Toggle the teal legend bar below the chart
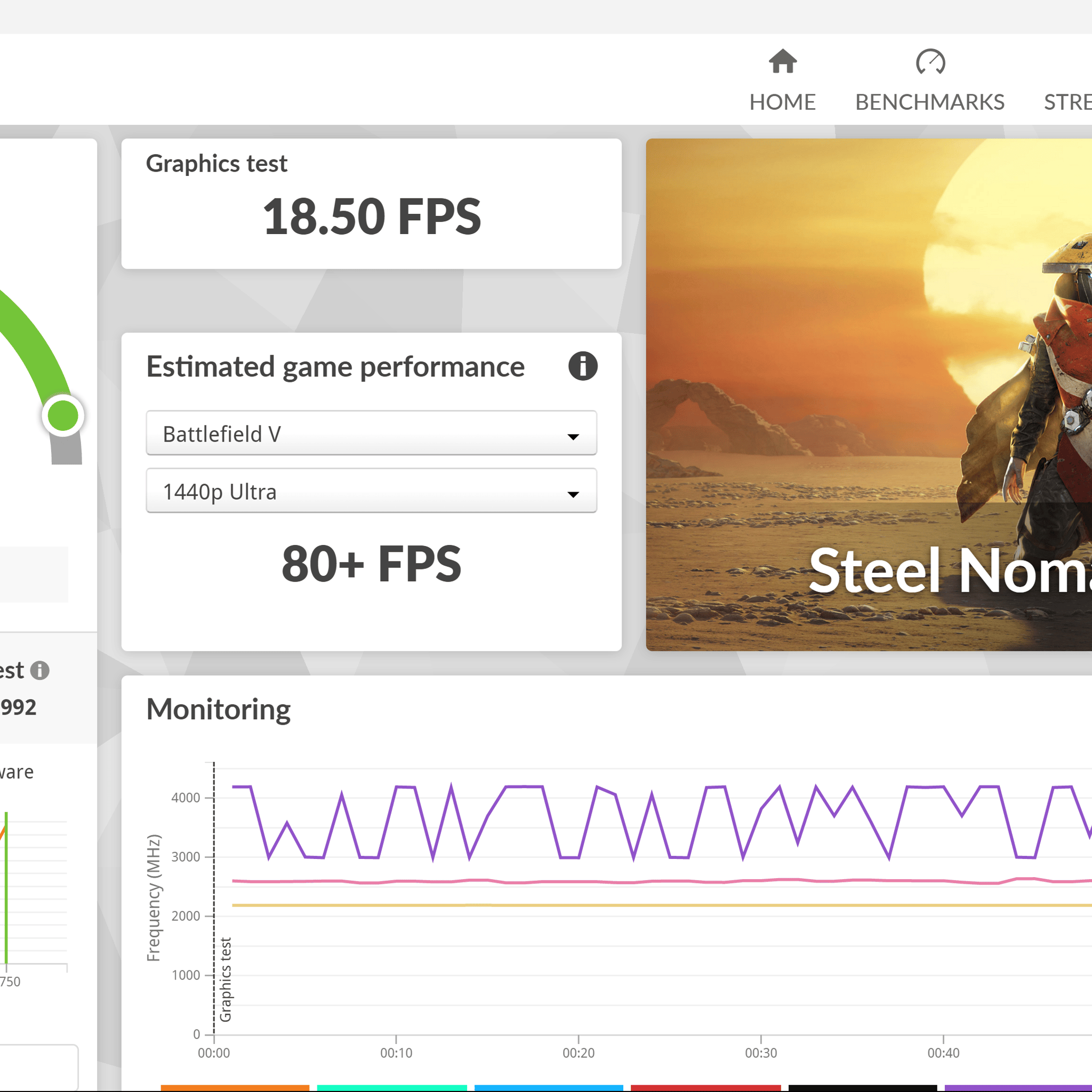The image size is (1092, 1092). (x=392, y=1088)
